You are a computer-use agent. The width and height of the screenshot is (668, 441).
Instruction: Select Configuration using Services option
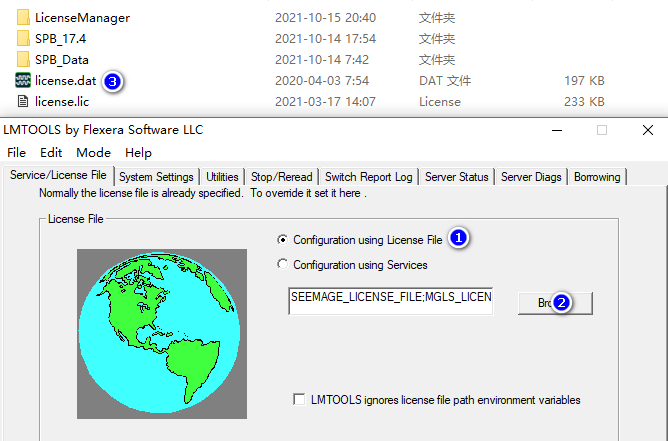pos(282,265)
